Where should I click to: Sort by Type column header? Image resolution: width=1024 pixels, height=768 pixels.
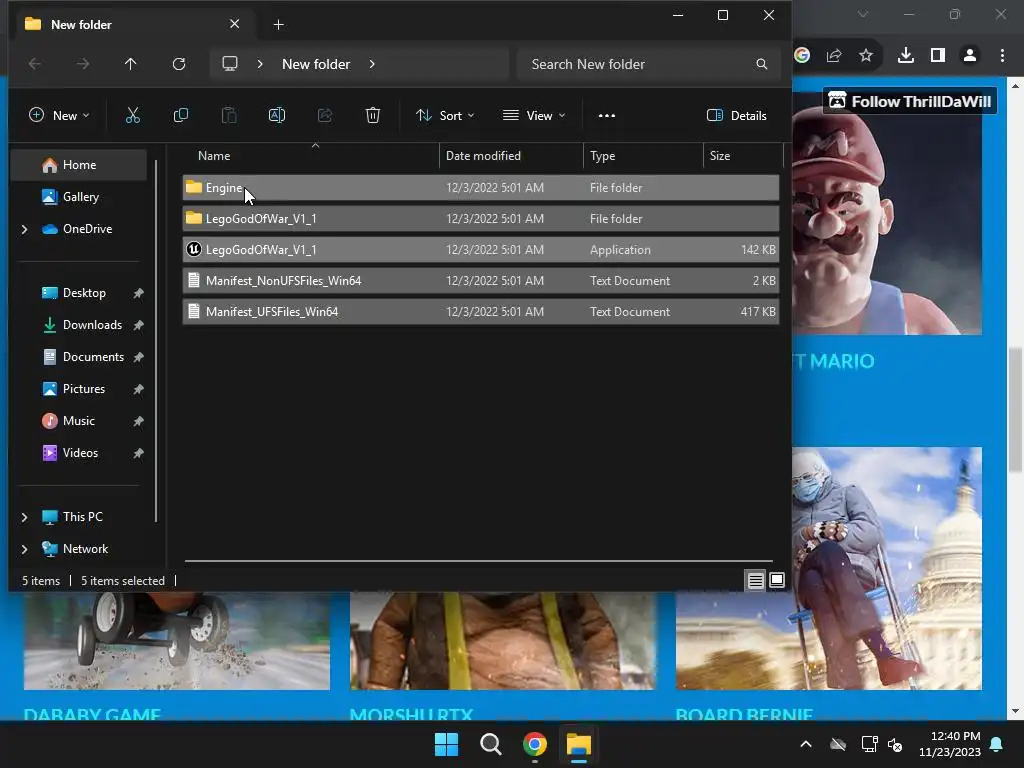pos(643,156)
